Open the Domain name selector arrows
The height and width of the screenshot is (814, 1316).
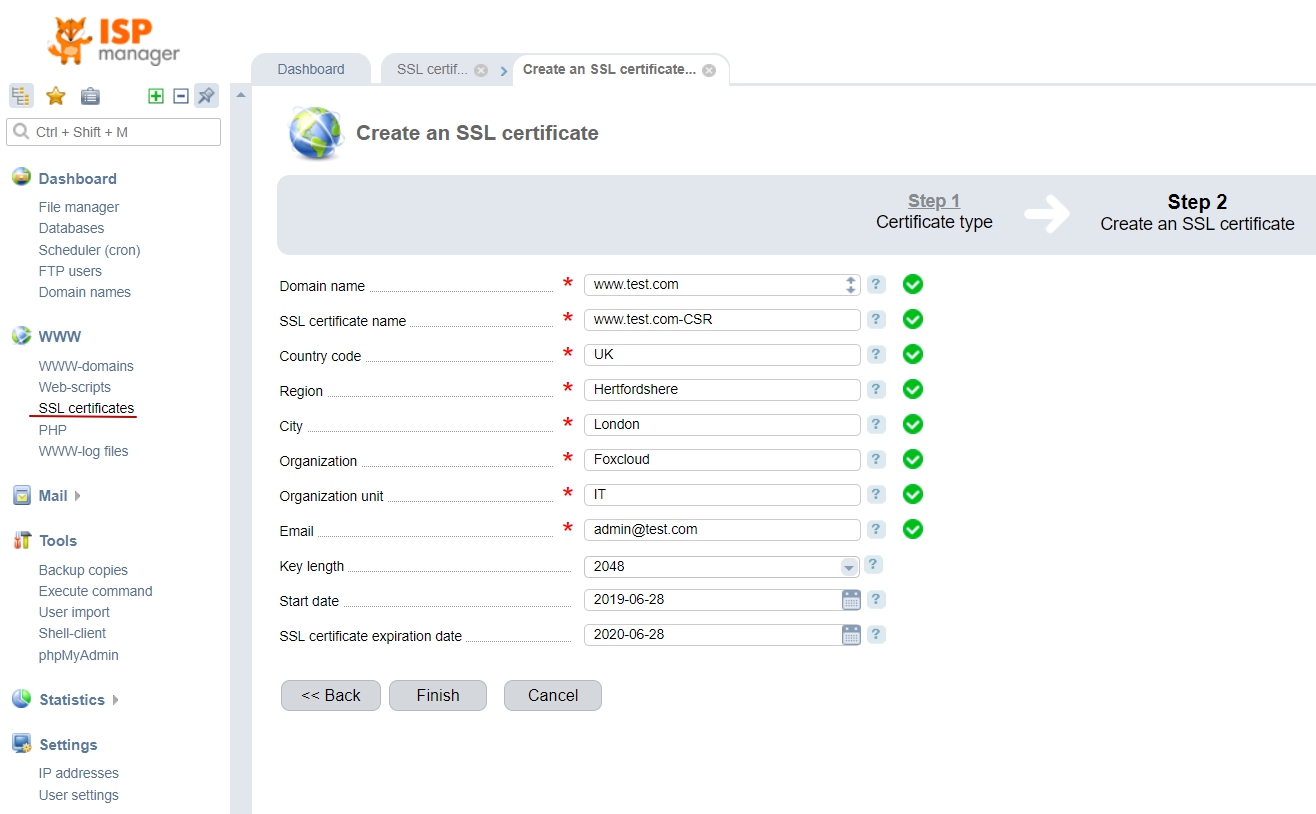850,285
